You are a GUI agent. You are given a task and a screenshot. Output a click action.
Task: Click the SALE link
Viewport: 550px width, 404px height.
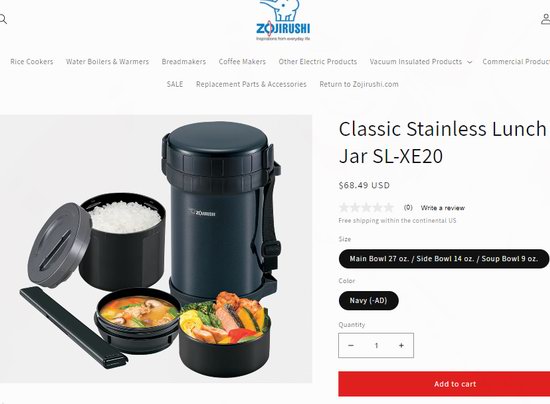tap(175, 84)
